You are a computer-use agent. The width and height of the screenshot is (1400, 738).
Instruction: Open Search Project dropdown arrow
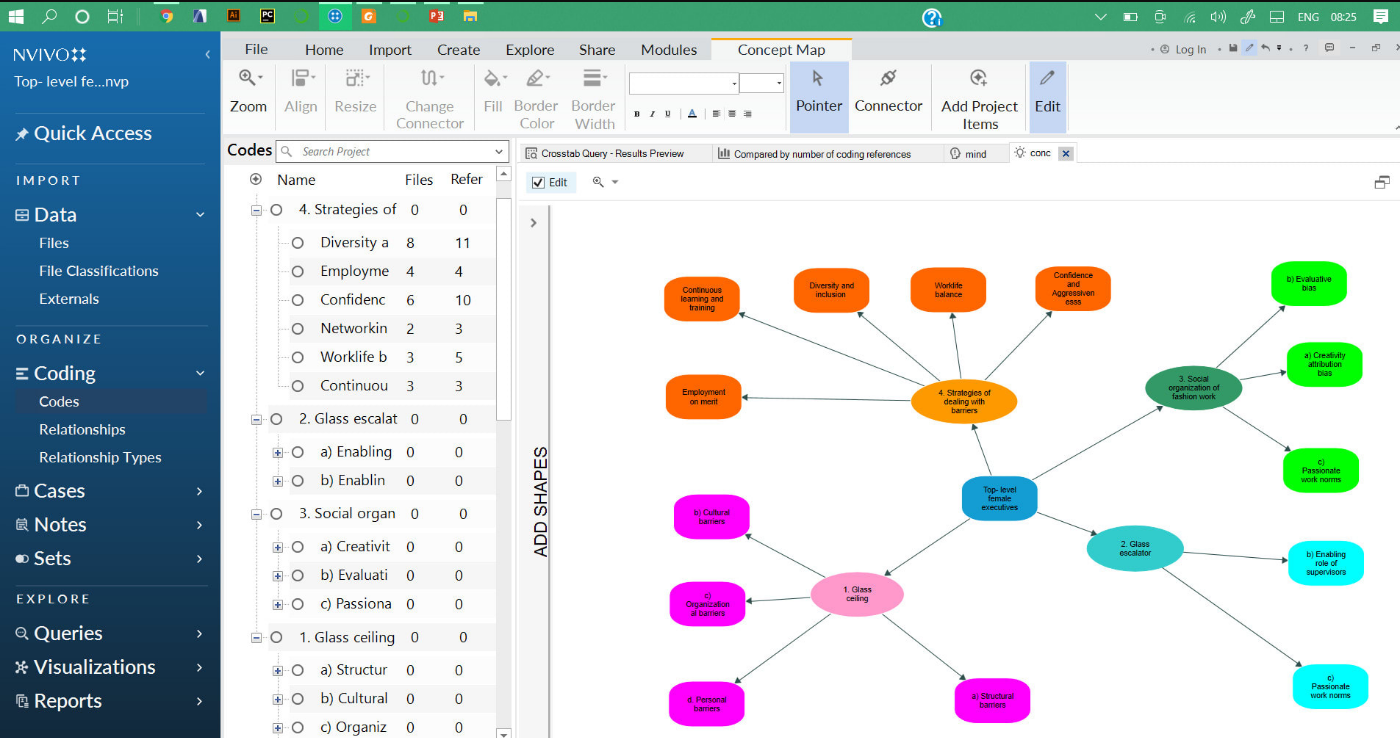point(499,151)
